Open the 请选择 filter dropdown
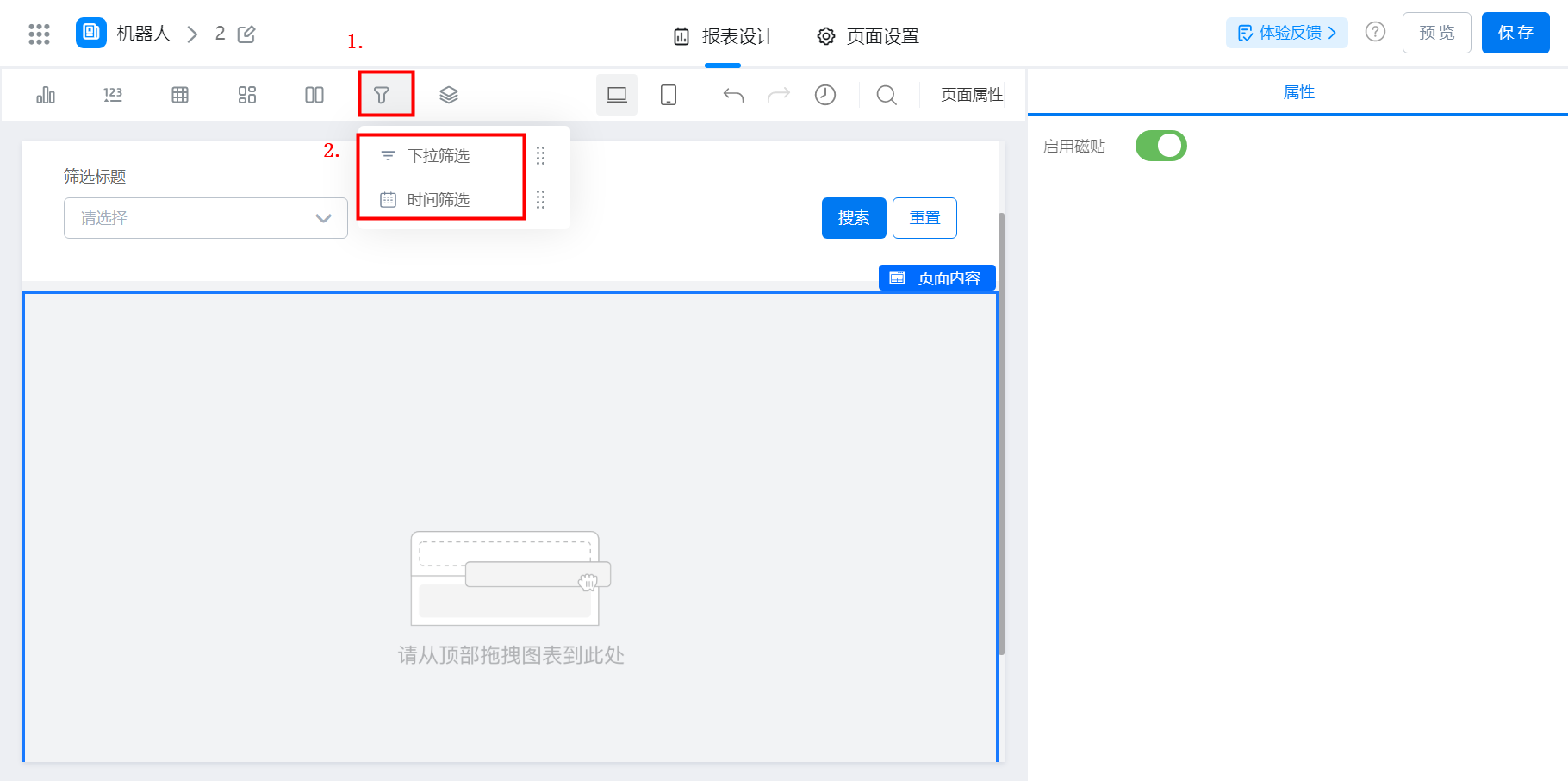 pyautogui.click(x=206, y=218)
